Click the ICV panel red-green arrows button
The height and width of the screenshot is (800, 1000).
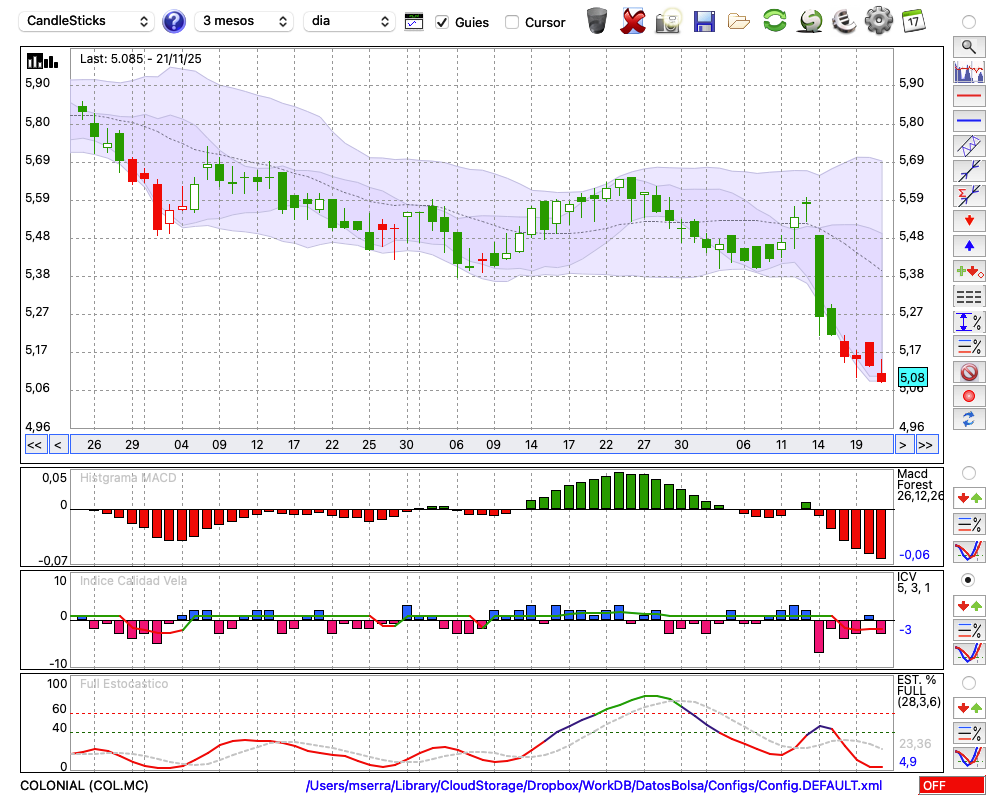pos(969,605)
